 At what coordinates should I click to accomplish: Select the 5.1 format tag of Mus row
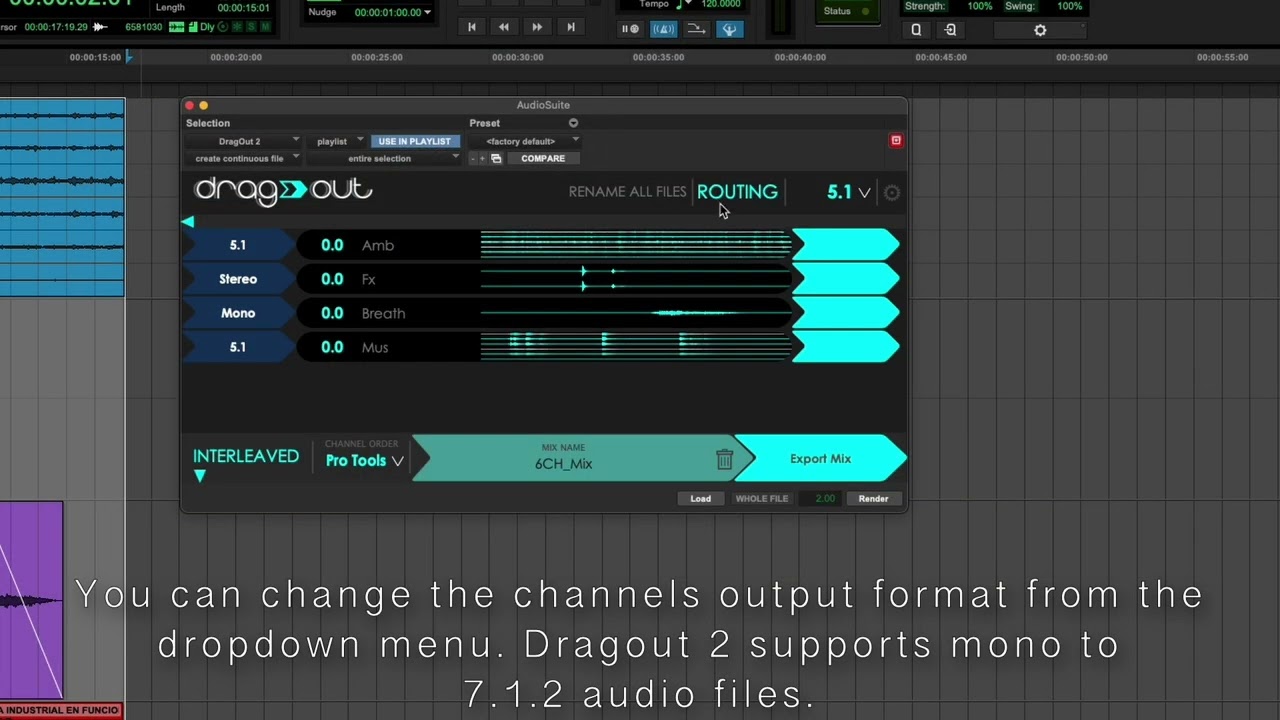pyautogui.click(x=238, y=347)
